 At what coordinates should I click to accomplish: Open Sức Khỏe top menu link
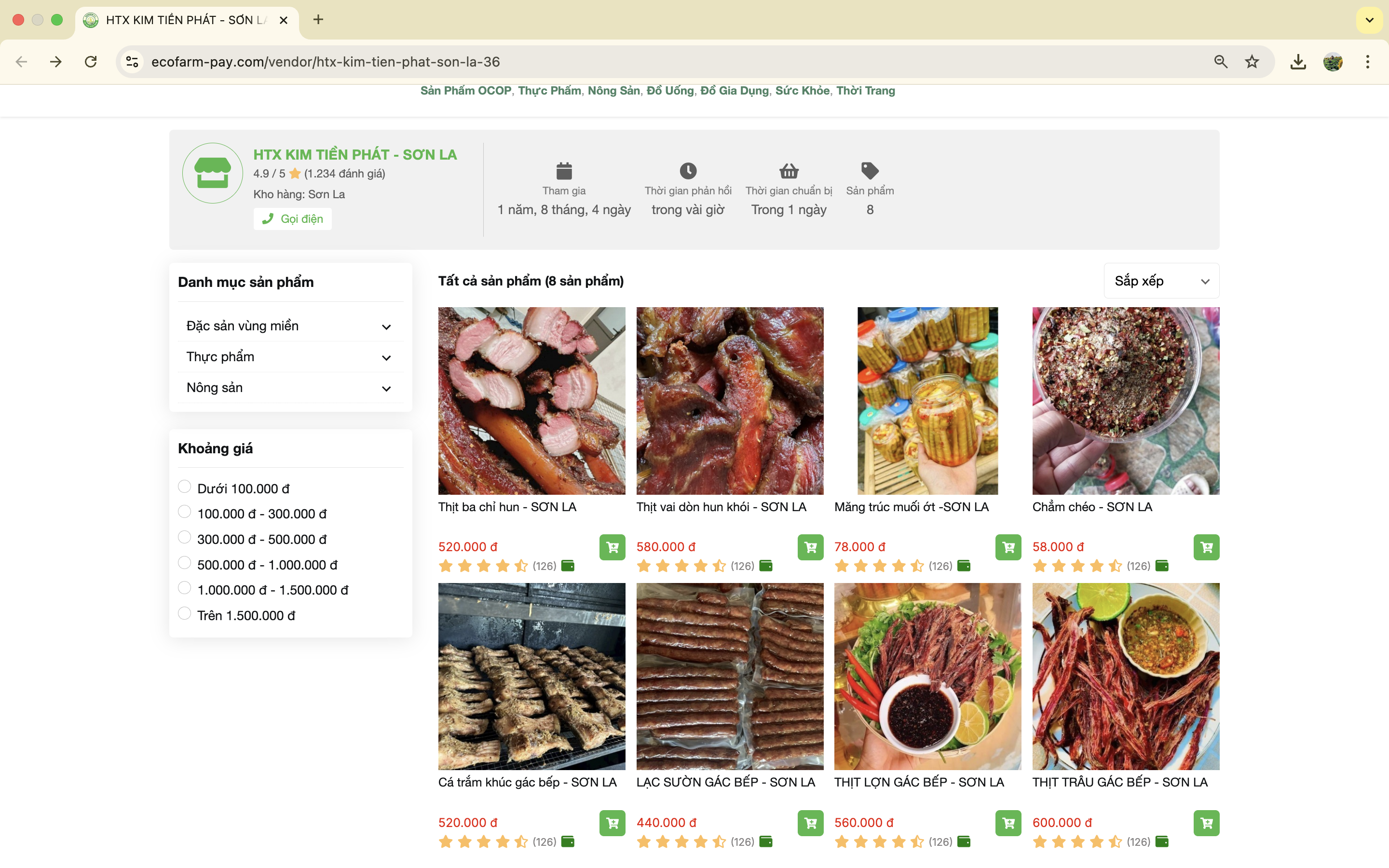point(803,91)
